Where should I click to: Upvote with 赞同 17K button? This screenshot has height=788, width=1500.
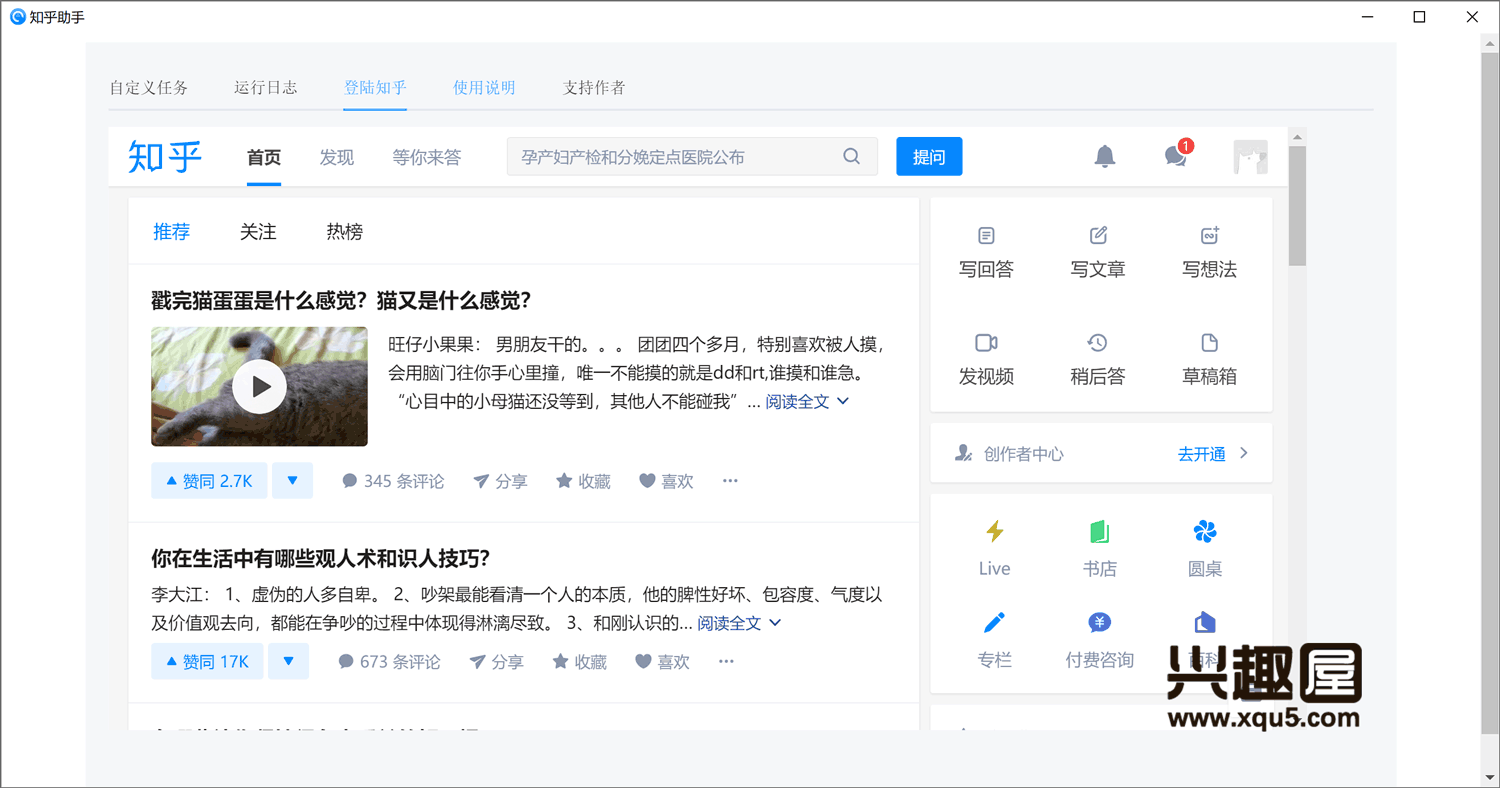pyautogui.click(x=207, y=662)
